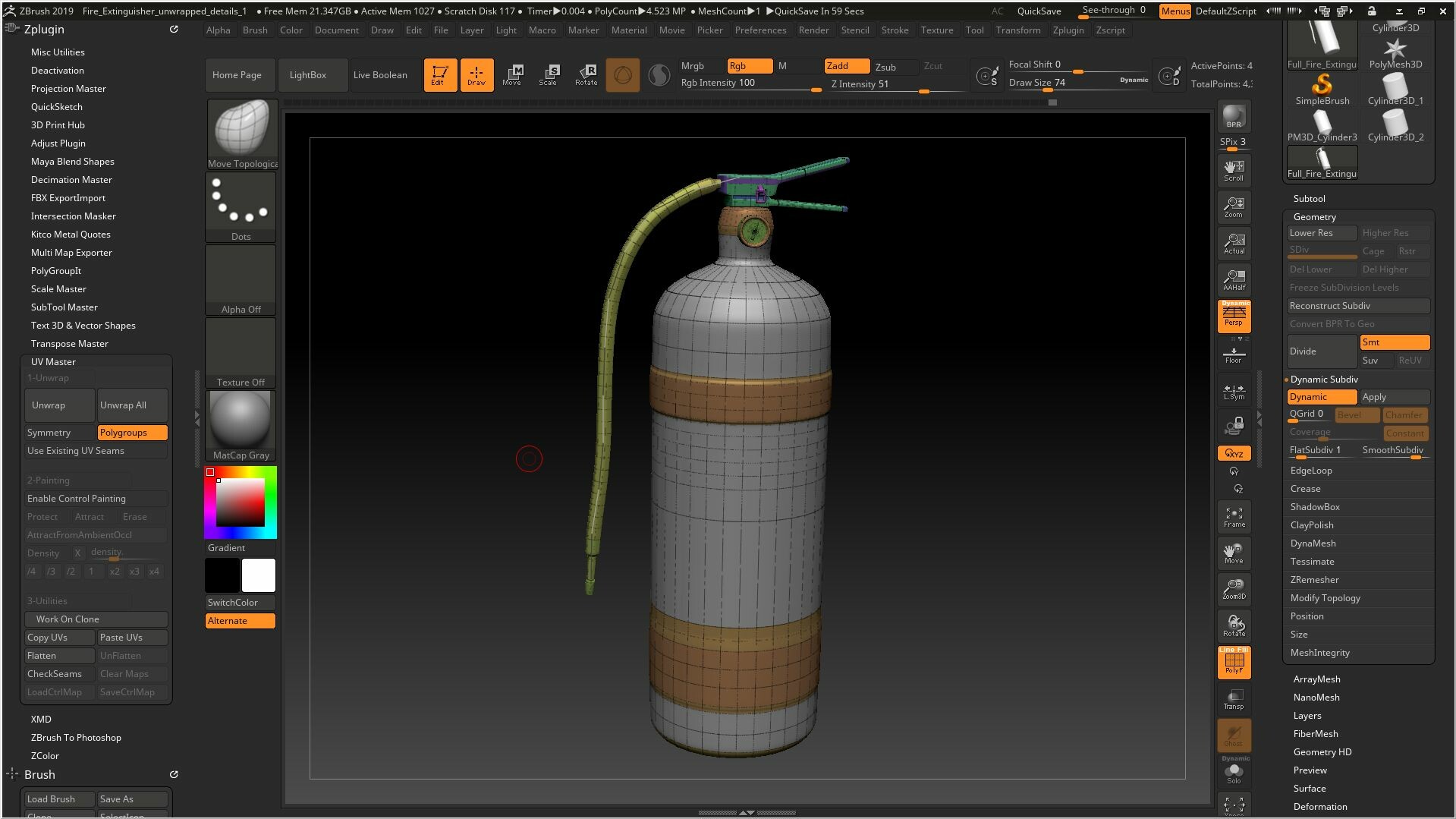Click the Zoom canvas icon
1456x819 pixels.
pos(1234,206)
